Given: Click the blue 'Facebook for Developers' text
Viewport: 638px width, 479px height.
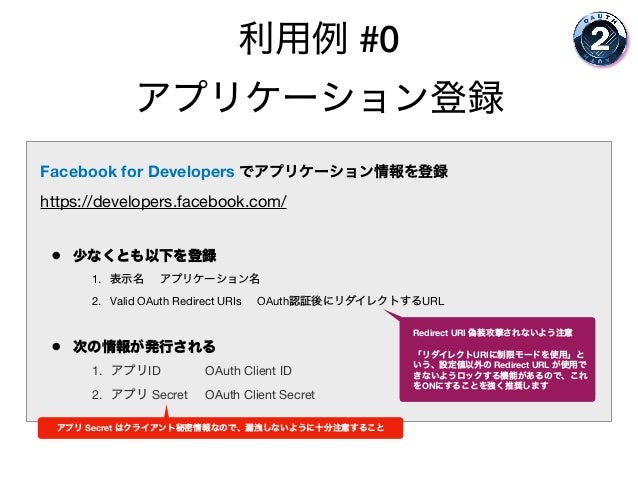Looking at the screenshot, I should (x=137, y=171).
